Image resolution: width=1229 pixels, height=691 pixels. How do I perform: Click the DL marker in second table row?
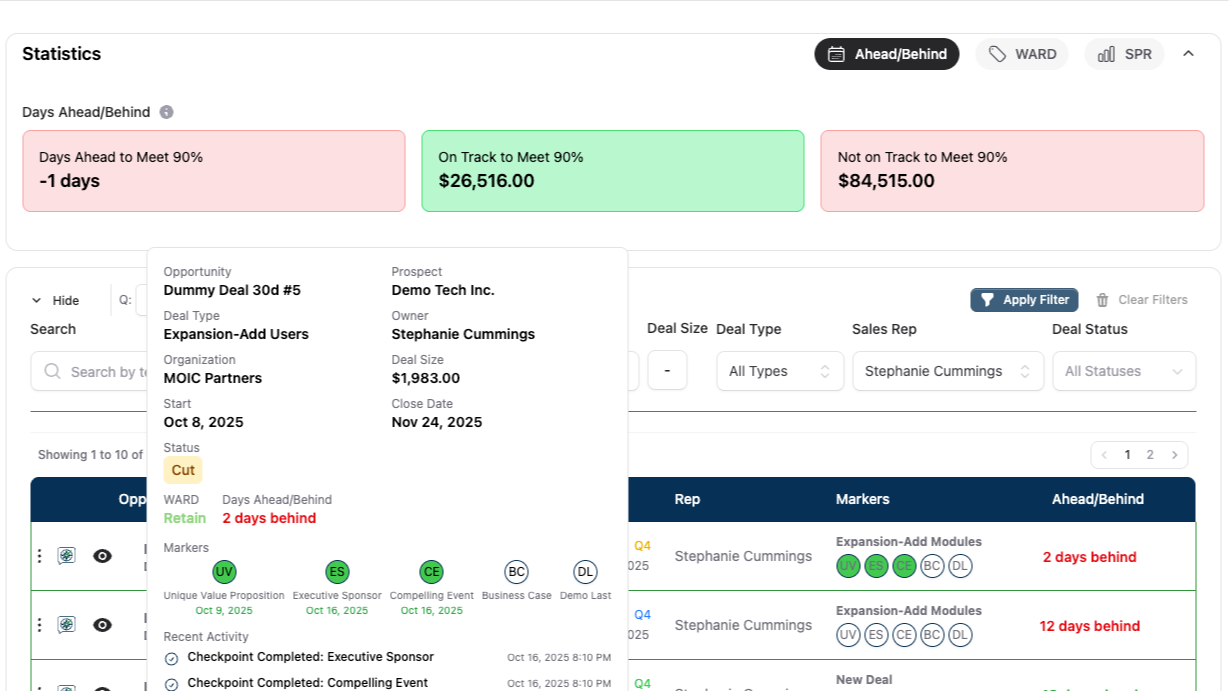[960, 635]
